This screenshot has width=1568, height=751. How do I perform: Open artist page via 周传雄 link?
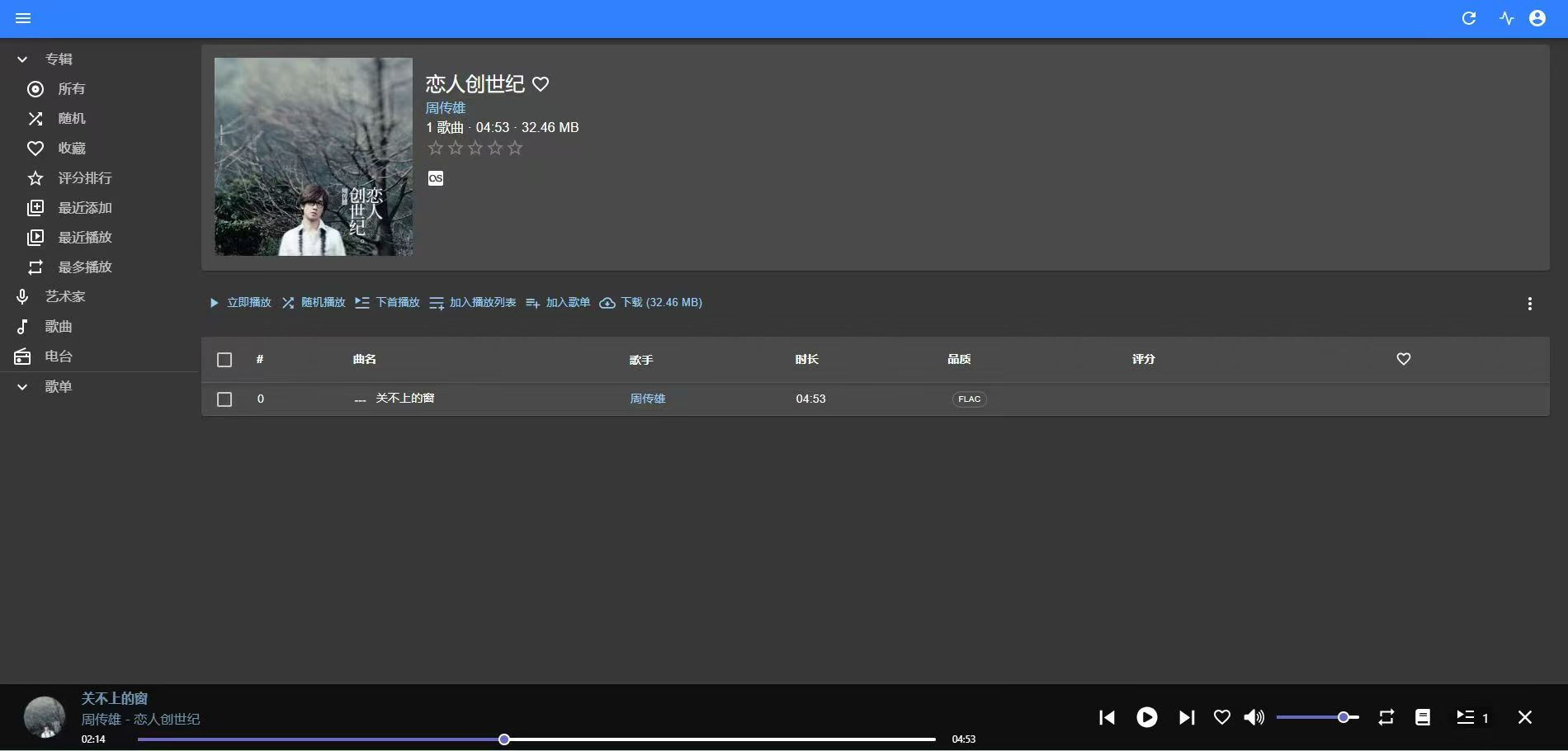445,107
